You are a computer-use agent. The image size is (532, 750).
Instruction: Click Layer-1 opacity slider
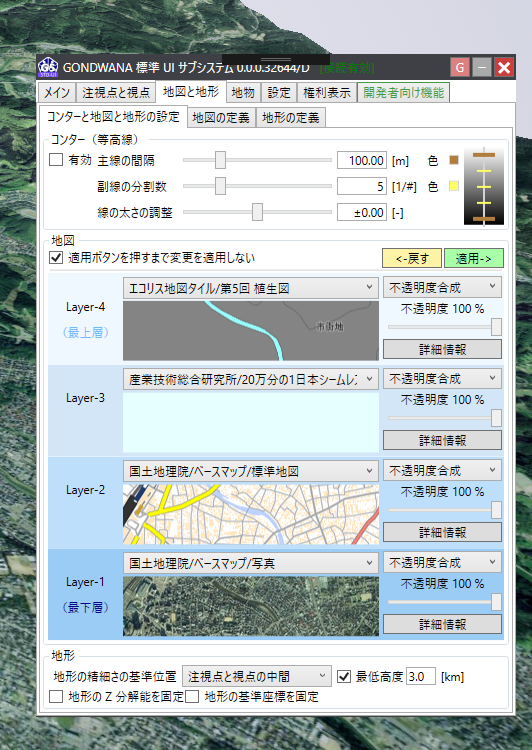click(444, 602)
